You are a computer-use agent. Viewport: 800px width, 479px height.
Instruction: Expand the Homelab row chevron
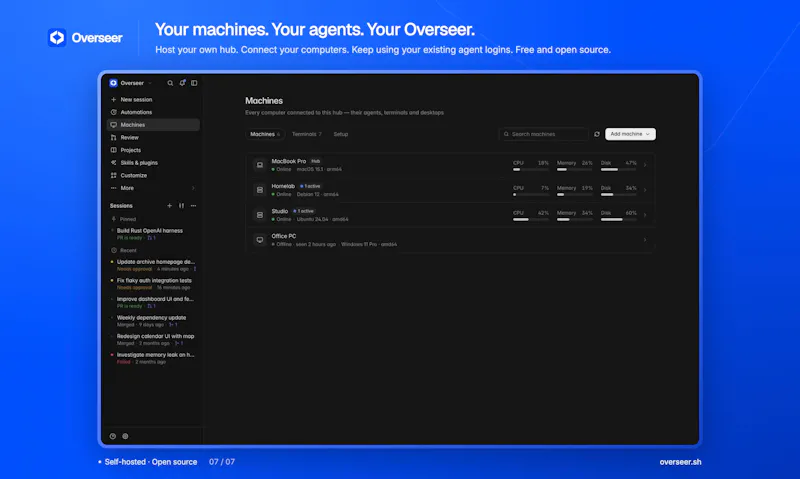pos(645,190)
